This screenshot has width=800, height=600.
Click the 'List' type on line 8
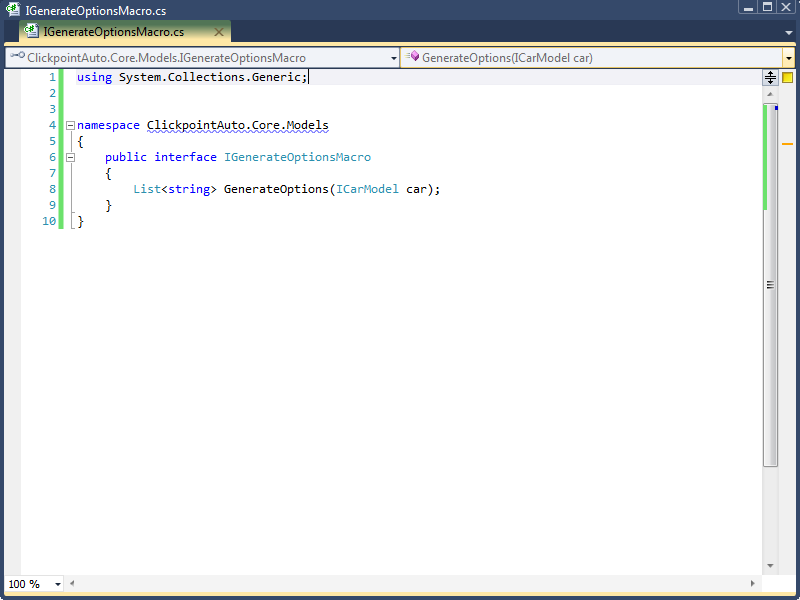click(147, 189)
